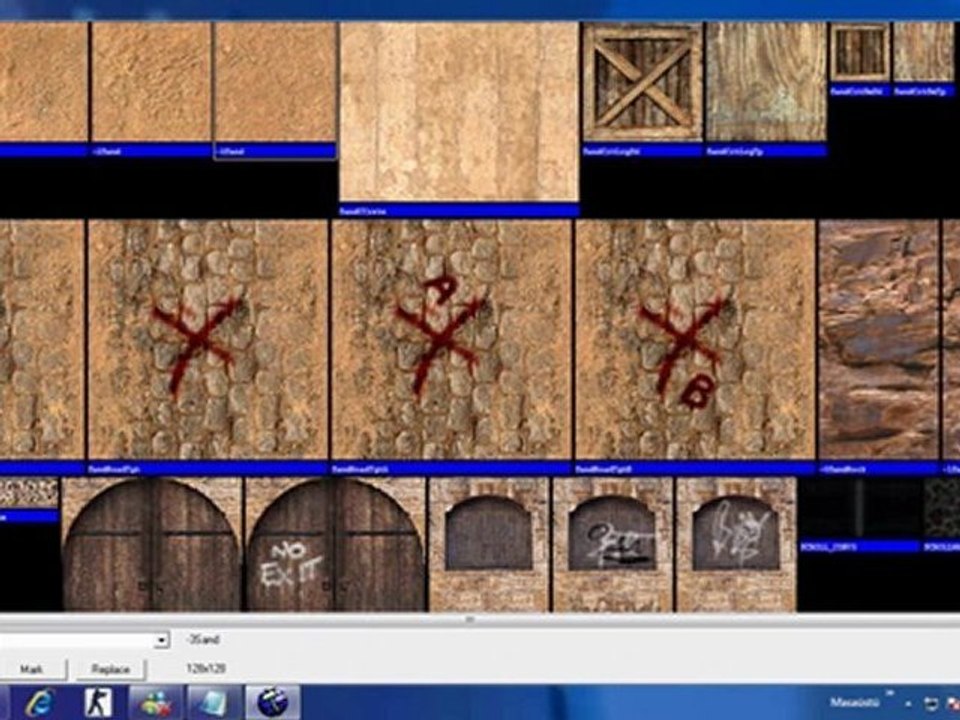
Task: Select the small wooden crate texture
Action: click(860, 53)
